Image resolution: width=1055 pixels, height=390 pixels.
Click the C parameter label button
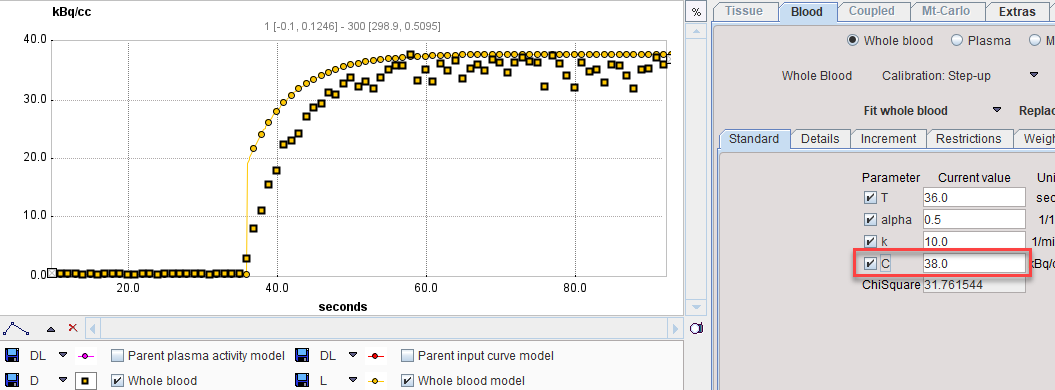point(885,264)
